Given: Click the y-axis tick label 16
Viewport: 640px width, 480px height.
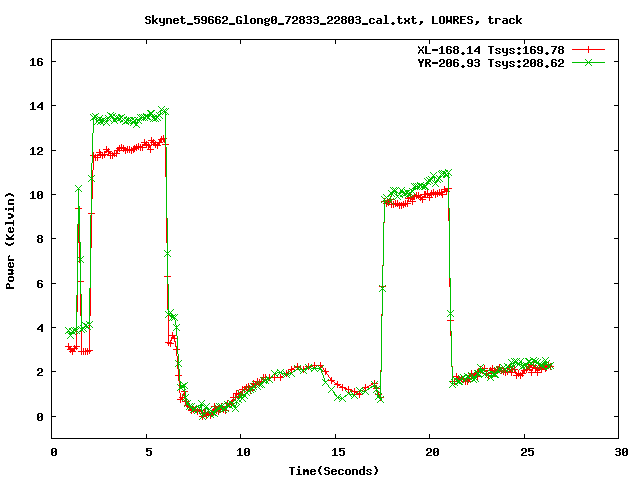Looking at the screenshot, I should 36,62.
